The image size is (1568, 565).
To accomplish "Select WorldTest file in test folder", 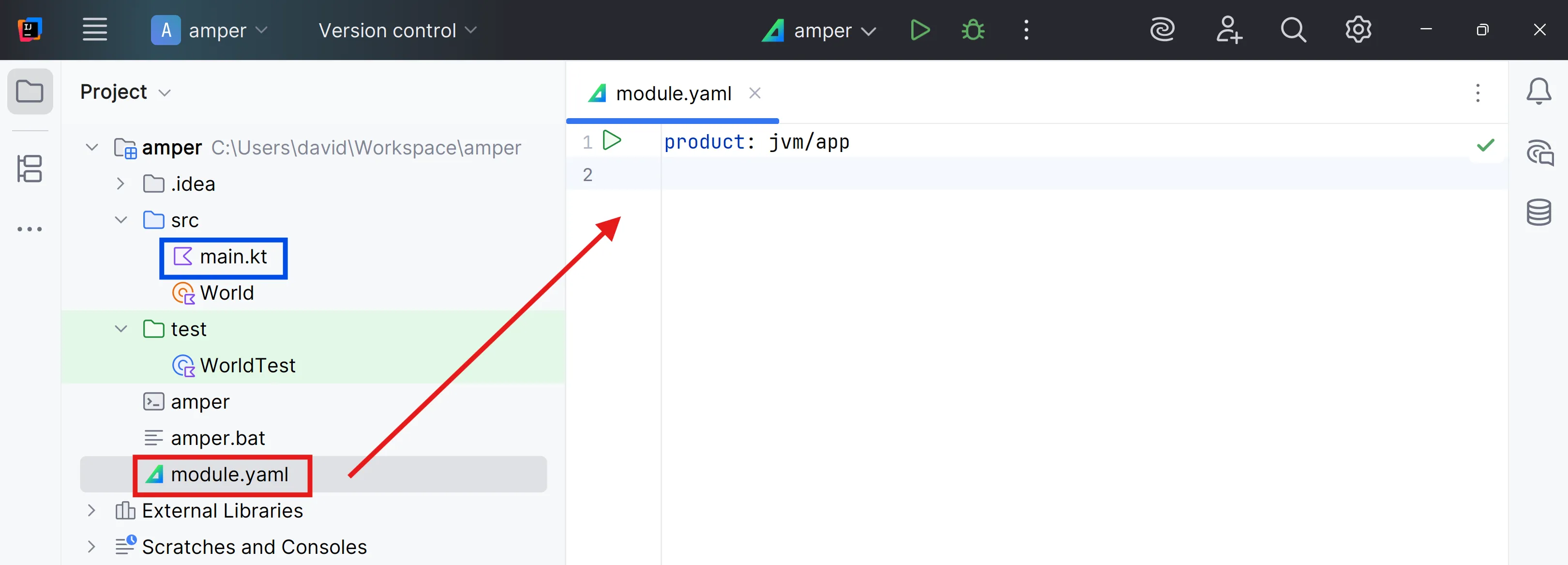I will coord(247,366).
